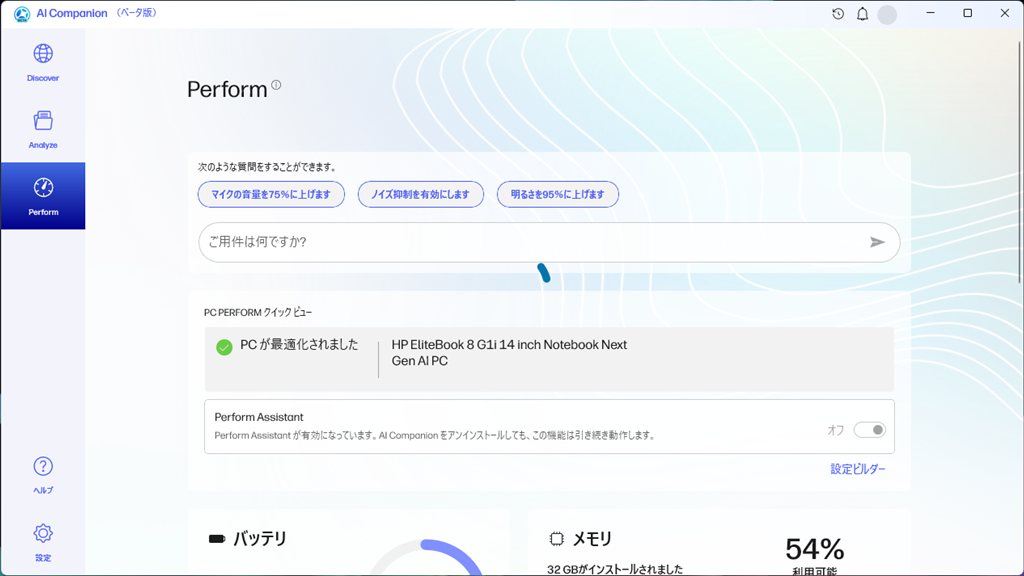This screenshot has height=576, width=1024.
Task: Click the PC PERFORM クイック ビュー heading
Action: coord(258,313)
